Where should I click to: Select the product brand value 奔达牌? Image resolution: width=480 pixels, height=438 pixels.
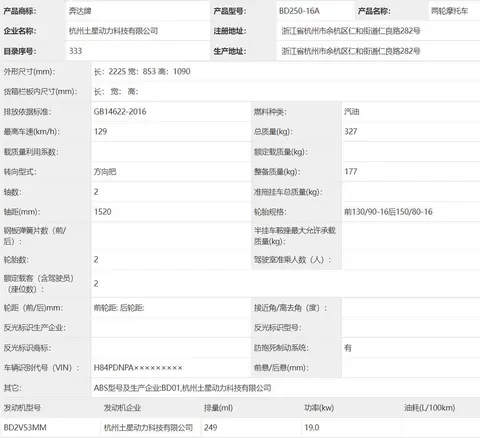pyautogui.click(x=80, y=11)
